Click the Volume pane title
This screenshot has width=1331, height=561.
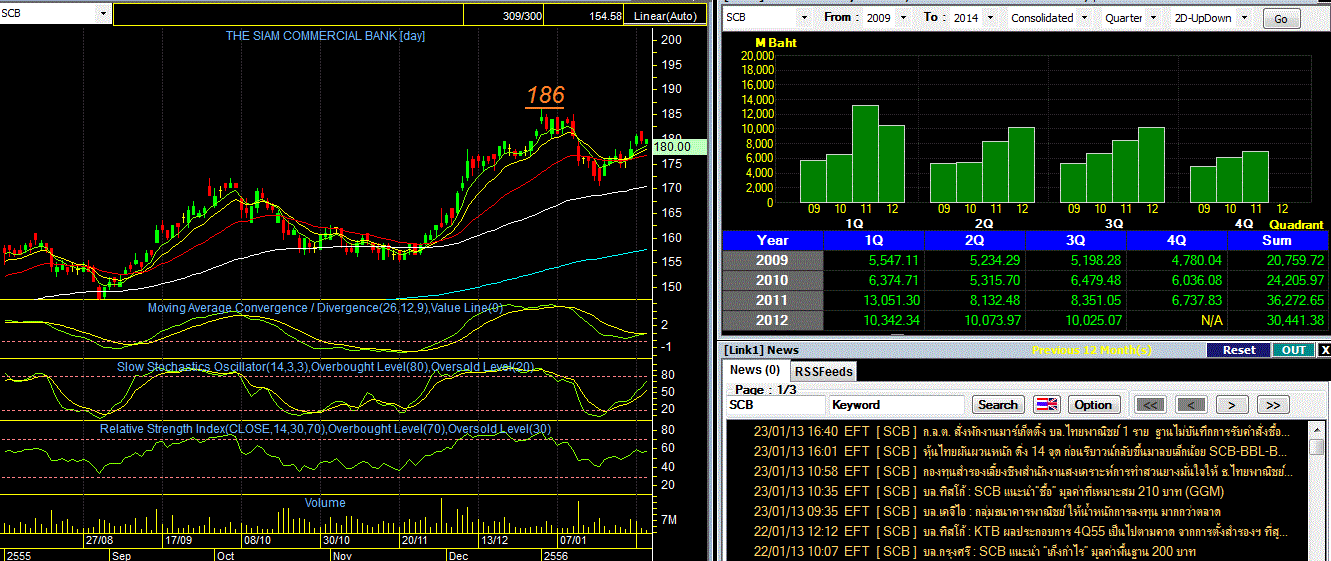(325, 503)
